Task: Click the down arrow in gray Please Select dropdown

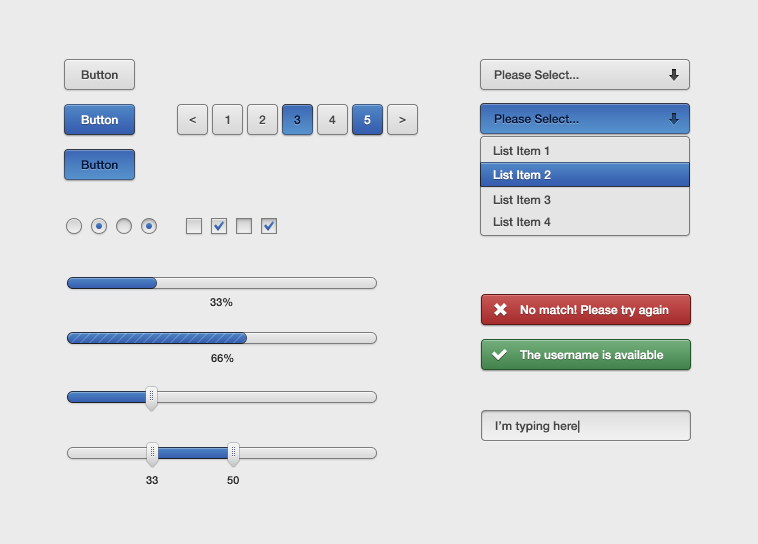Action: point(673,74)
